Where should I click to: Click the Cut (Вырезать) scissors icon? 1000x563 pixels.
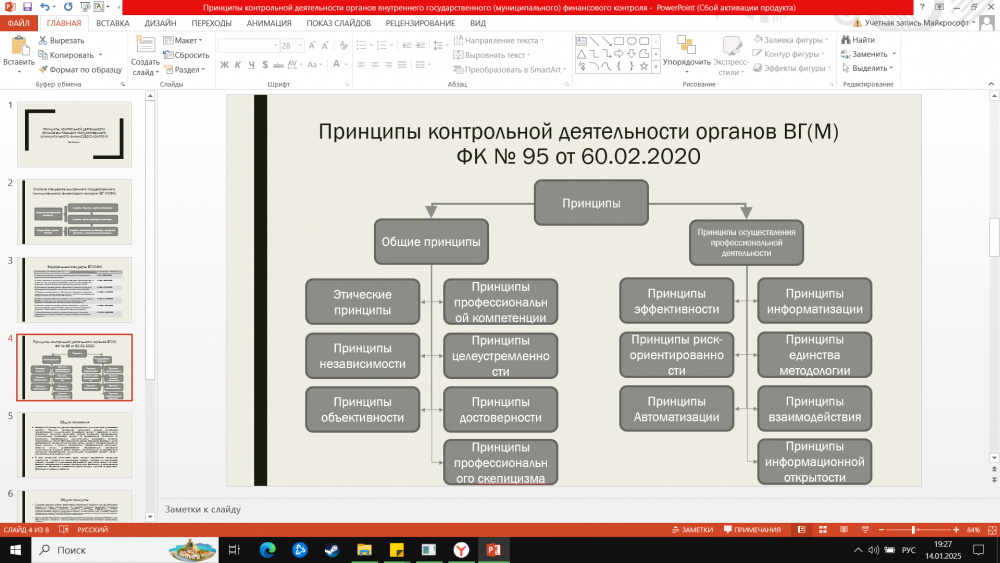coord(43,40)
